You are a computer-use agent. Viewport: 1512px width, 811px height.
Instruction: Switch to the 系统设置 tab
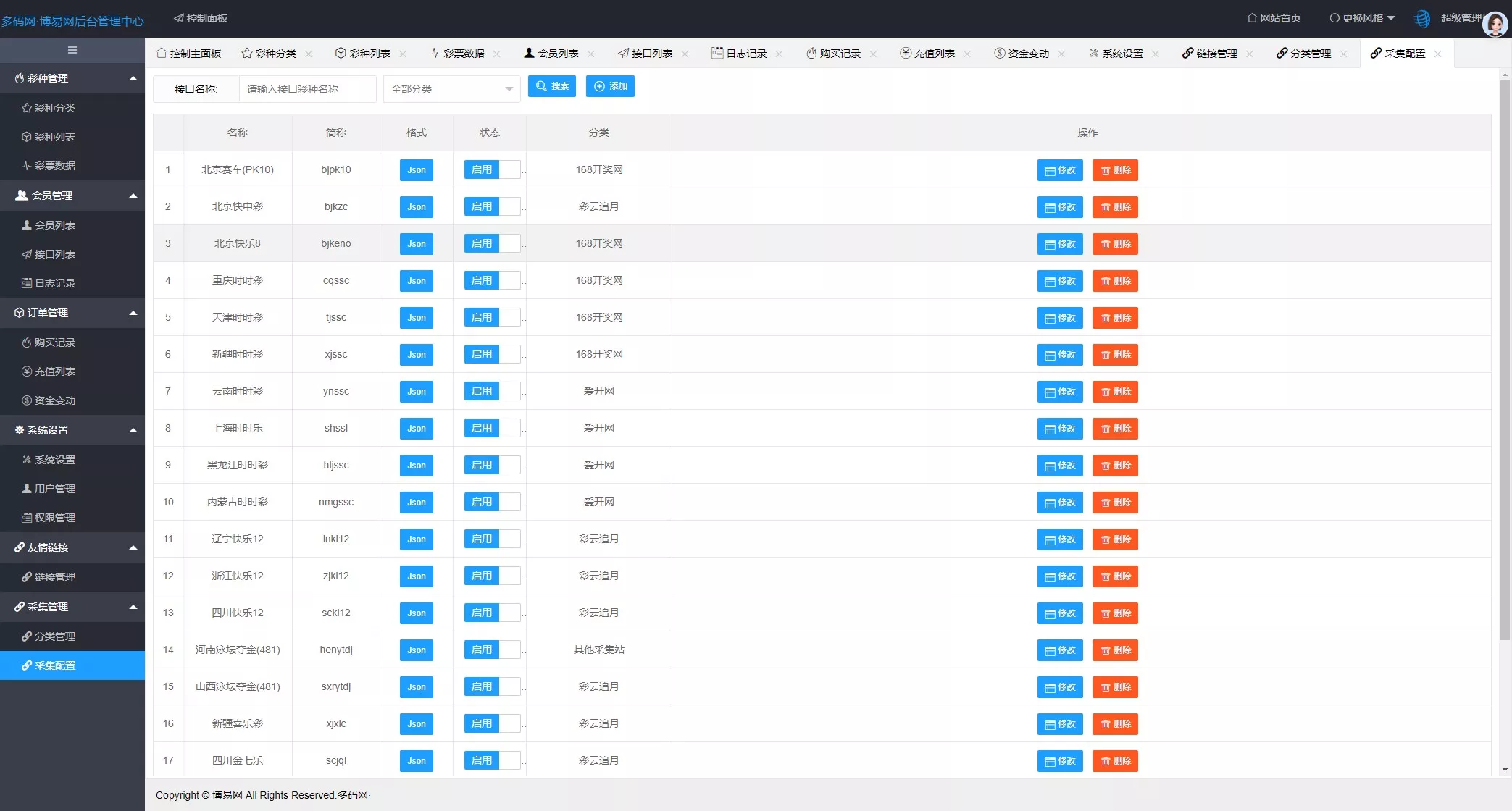click(x=1122, y=54)
